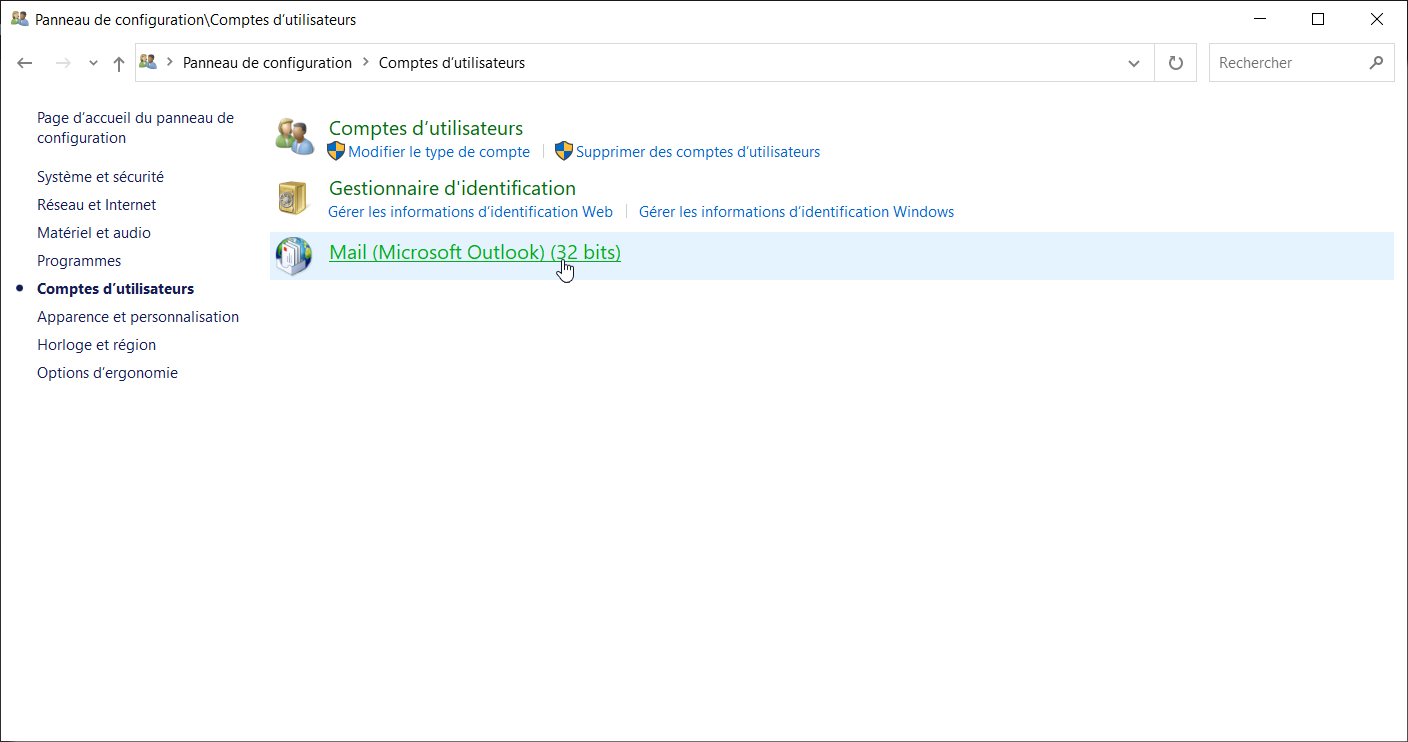
Task: Expand the address bar history dropdown
Action: point(1133,63)
